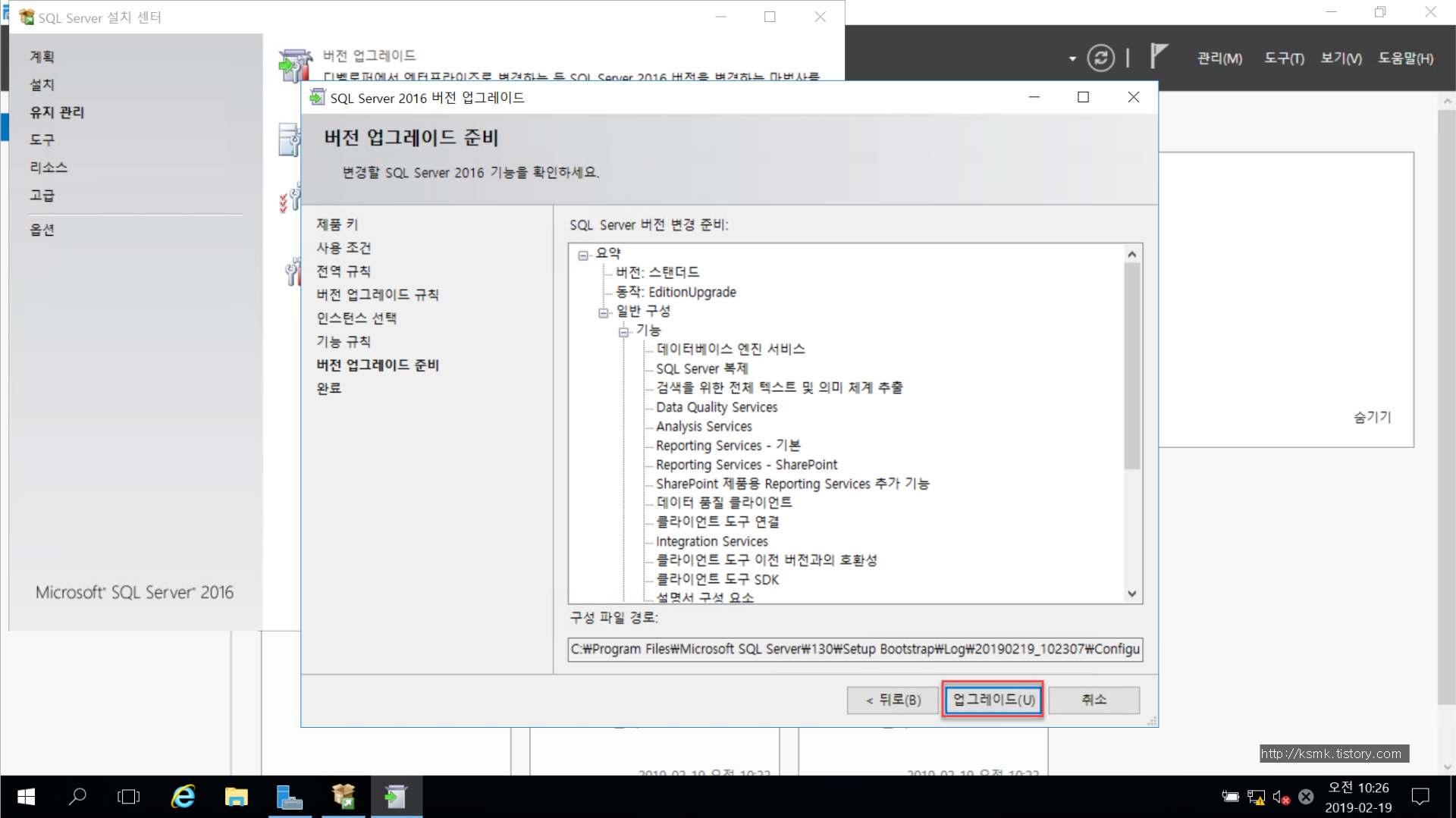Select Reporting Services - SharePoint row
The image size is (1456, 818).
(x=746, y=465)
